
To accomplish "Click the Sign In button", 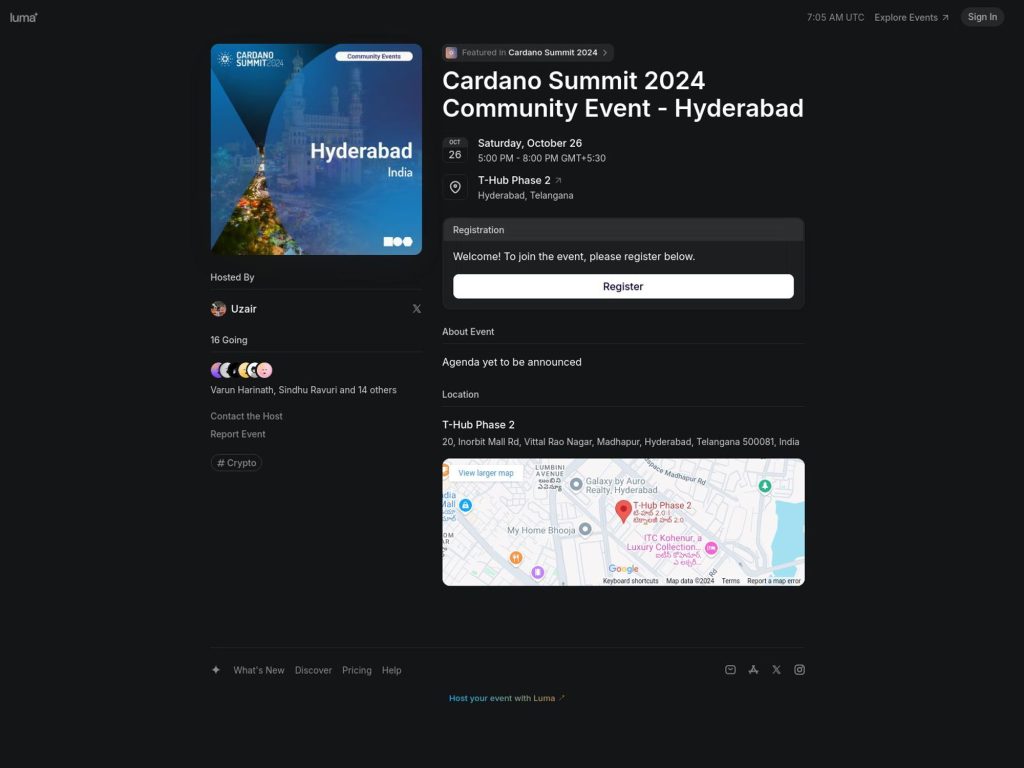I will tap(981, 16).
